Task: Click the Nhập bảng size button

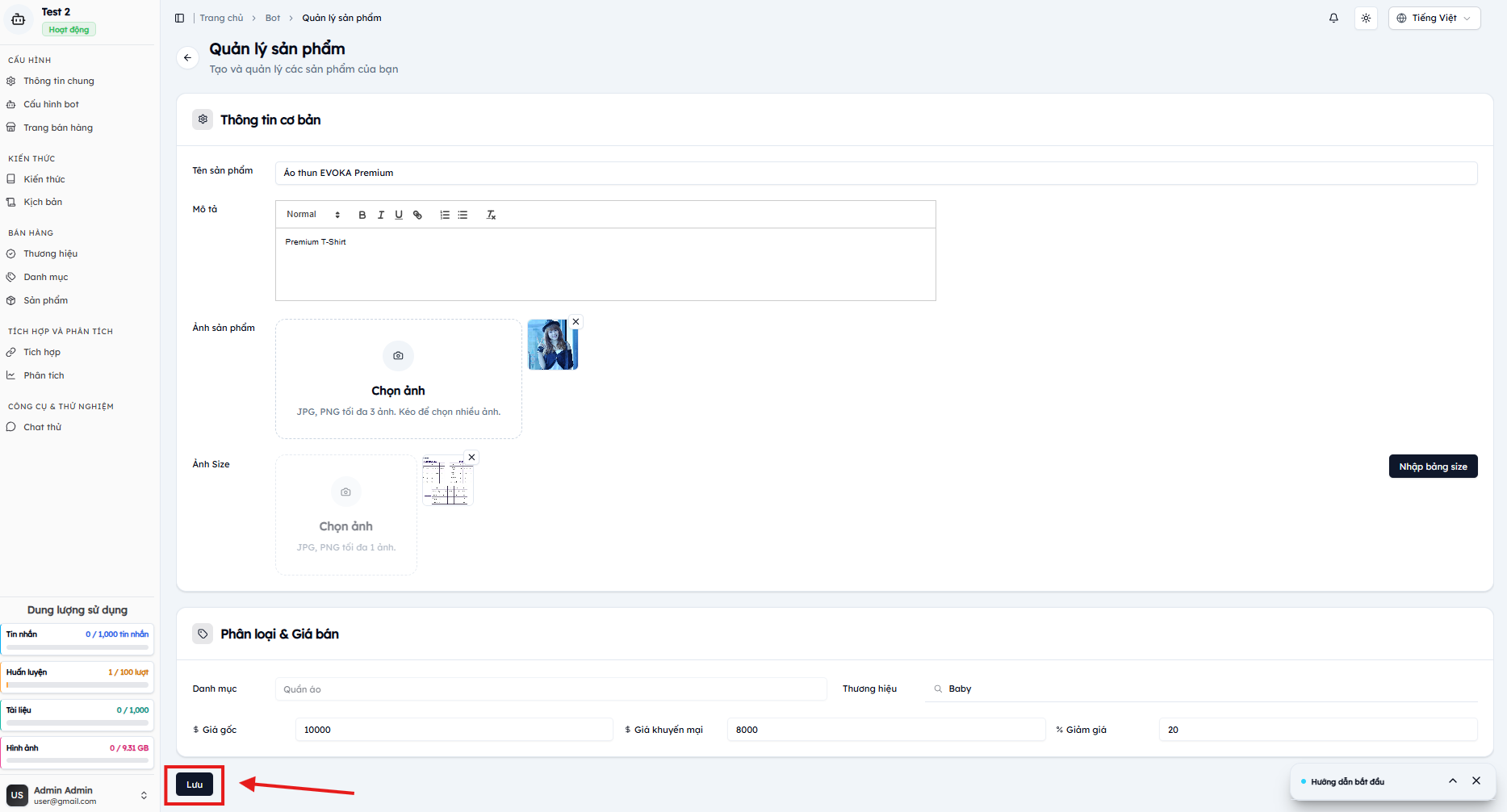Action: [1433, 467]
